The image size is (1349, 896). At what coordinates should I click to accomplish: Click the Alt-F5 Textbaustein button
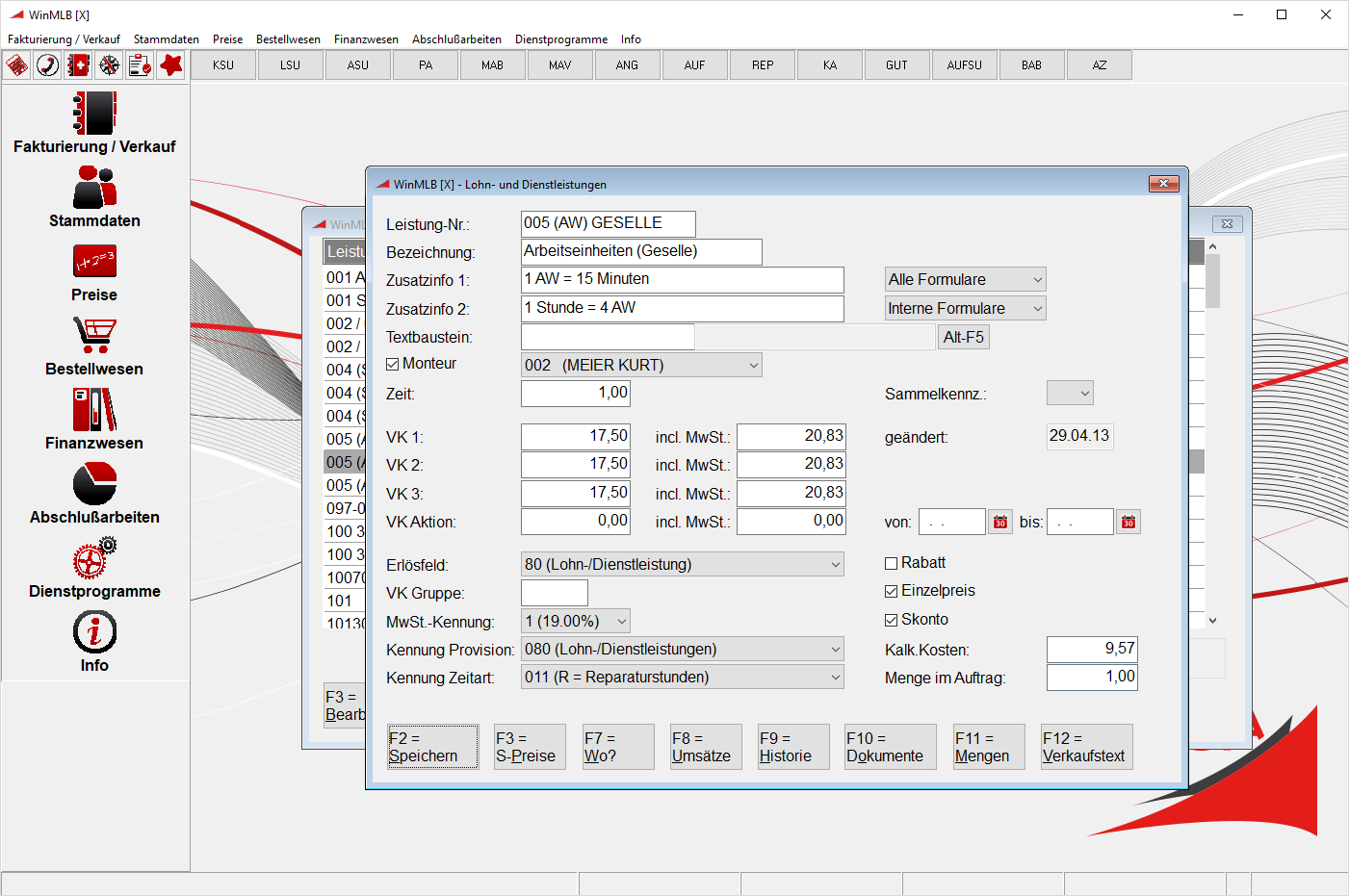(x=964, y=338)
